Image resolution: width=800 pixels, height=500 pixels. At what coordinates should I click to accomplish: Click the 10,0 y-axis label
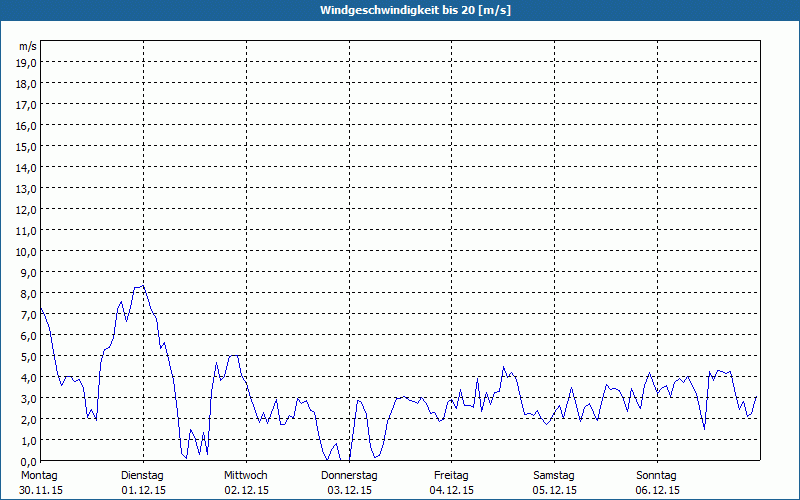(27, 252)
